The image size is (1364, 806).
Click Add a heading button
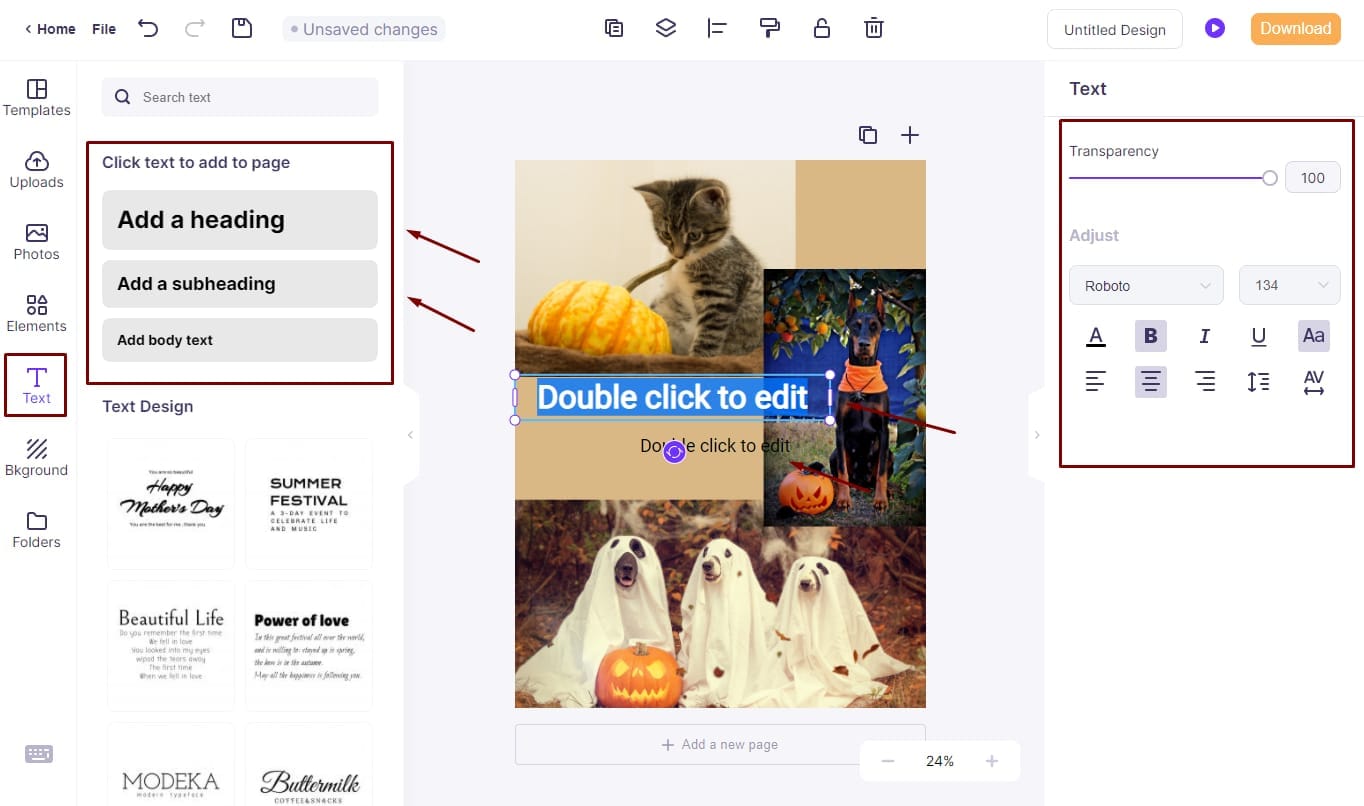point(240,220)
